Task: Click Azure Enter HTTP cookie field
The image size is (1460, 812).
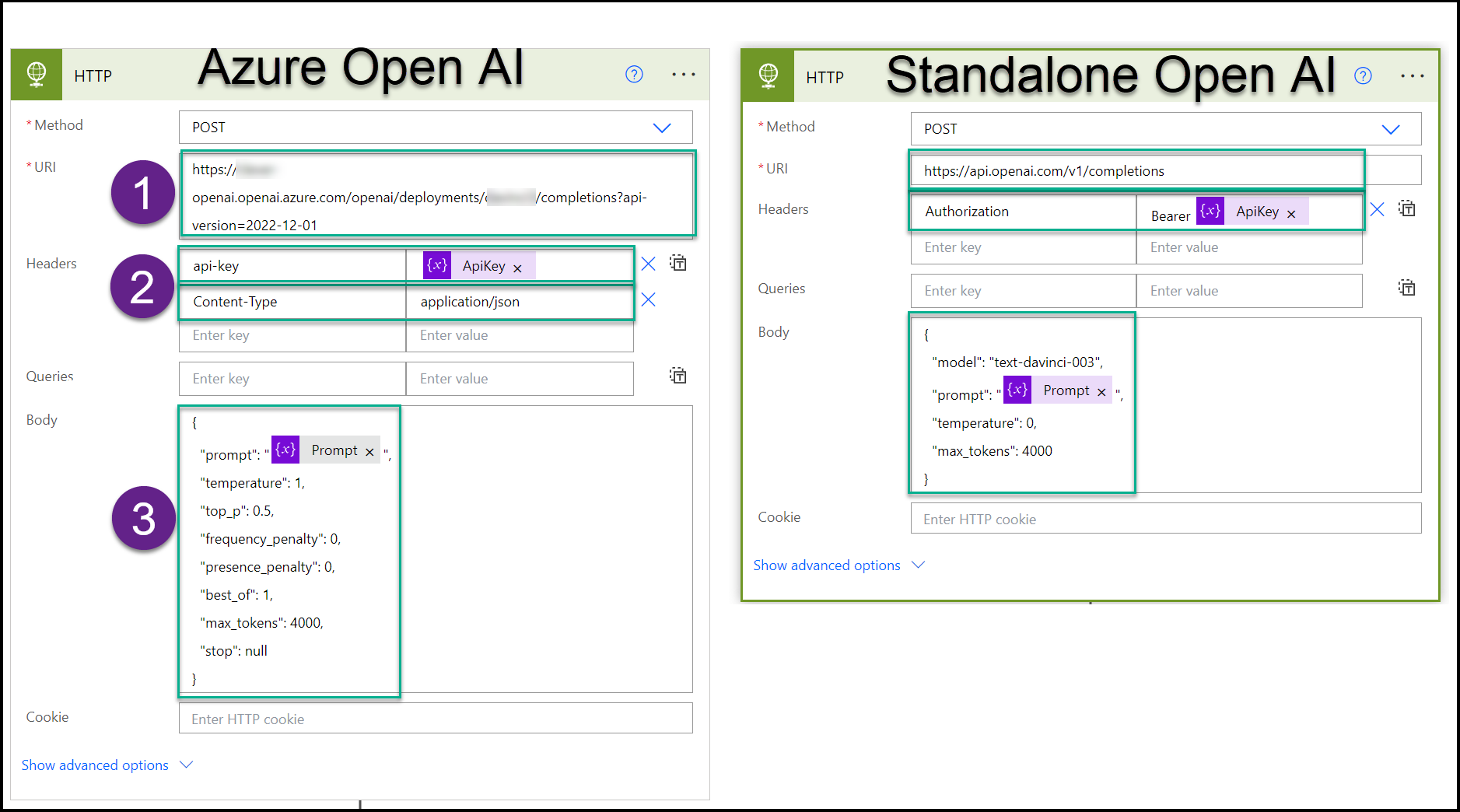Action: pos(436,719)
